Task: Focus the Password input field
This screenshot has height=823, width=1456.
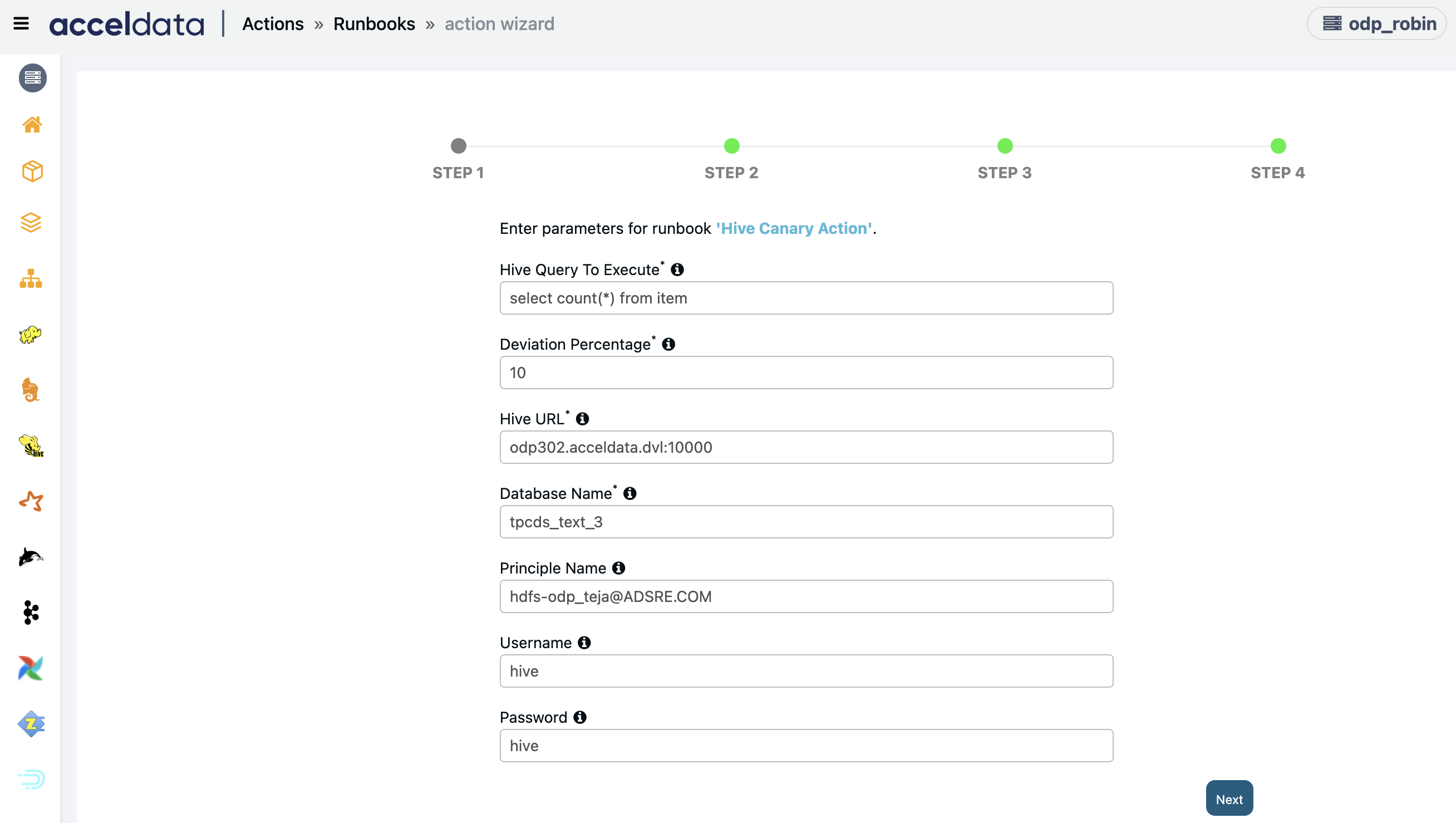Action: coord(806,746)
